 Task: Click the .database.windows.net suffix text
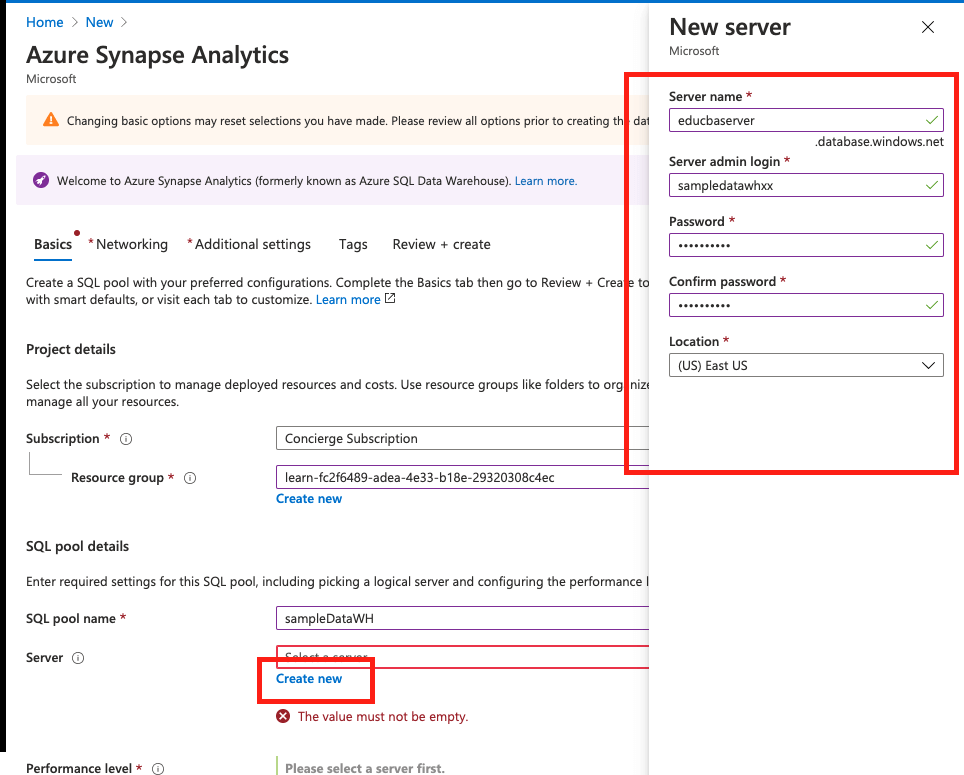click(879, 142)
